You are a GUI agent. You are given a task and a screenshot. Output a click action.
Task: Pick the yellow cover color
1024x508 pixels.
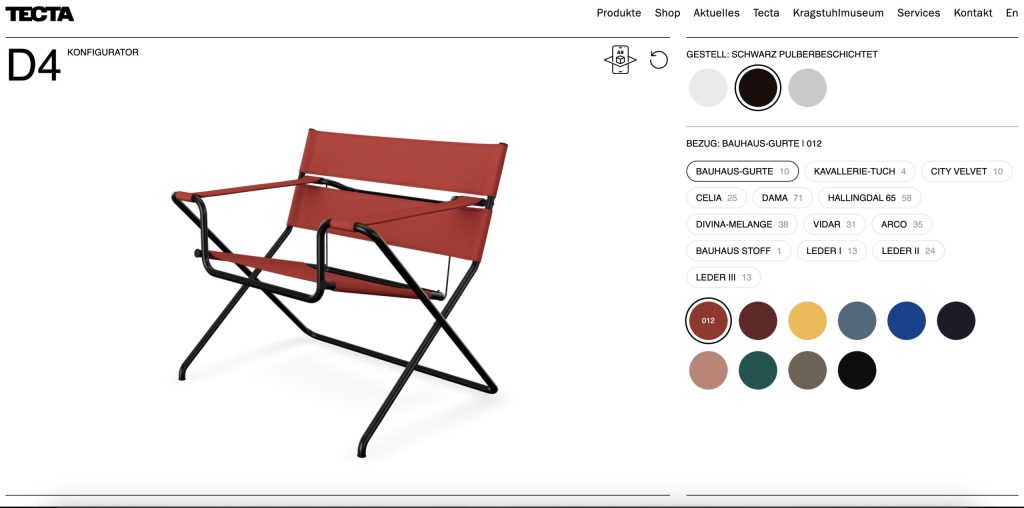click(807, 321)
